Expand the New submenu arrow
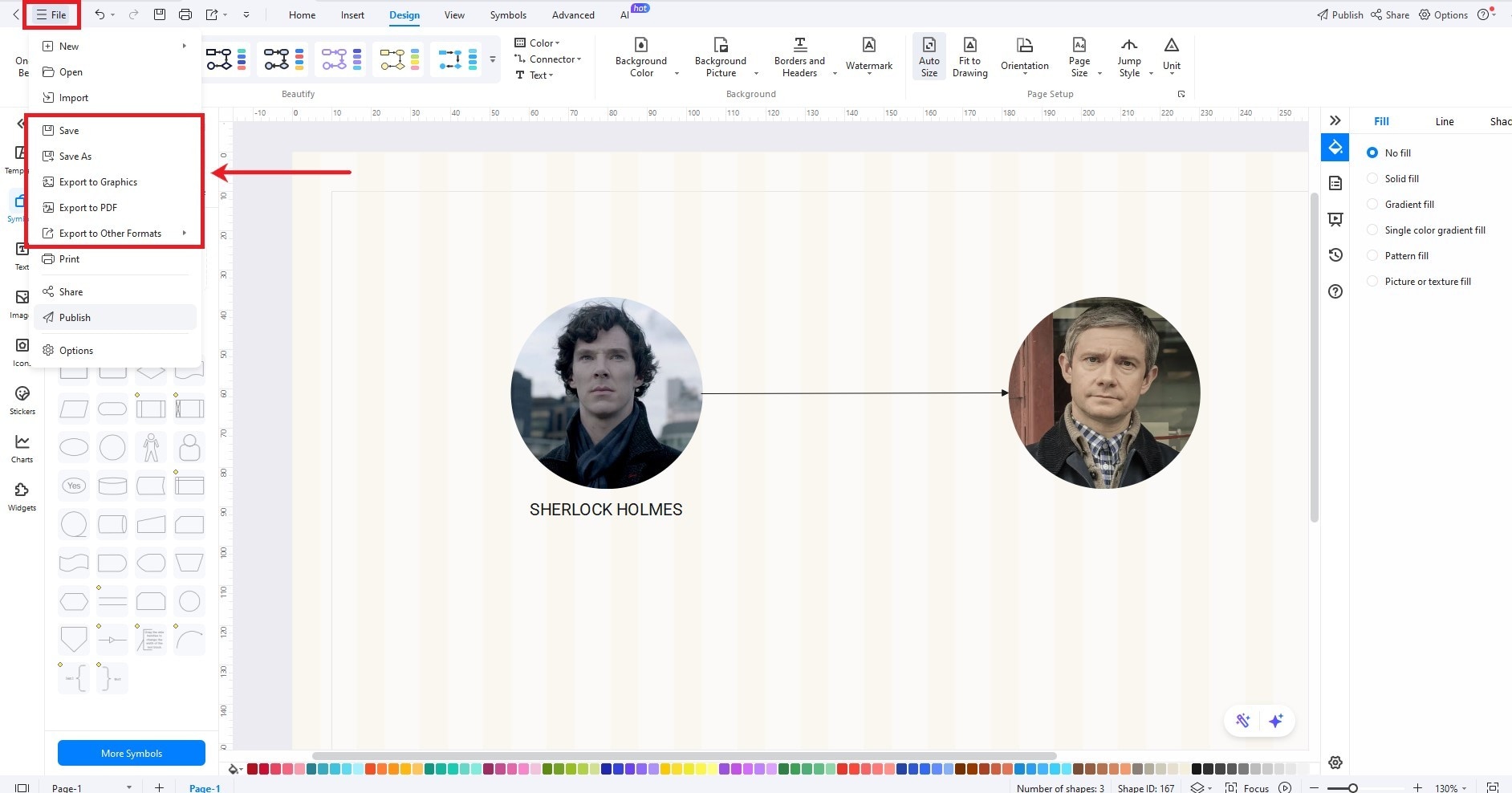Screen dimensions: 1512x793 point(185,46)
